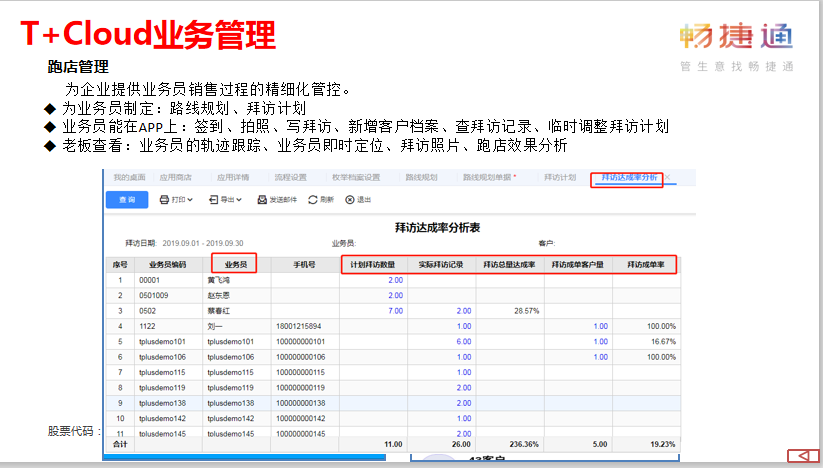
Task: Open the 我的桌面 tab
Action: (129, 177)
